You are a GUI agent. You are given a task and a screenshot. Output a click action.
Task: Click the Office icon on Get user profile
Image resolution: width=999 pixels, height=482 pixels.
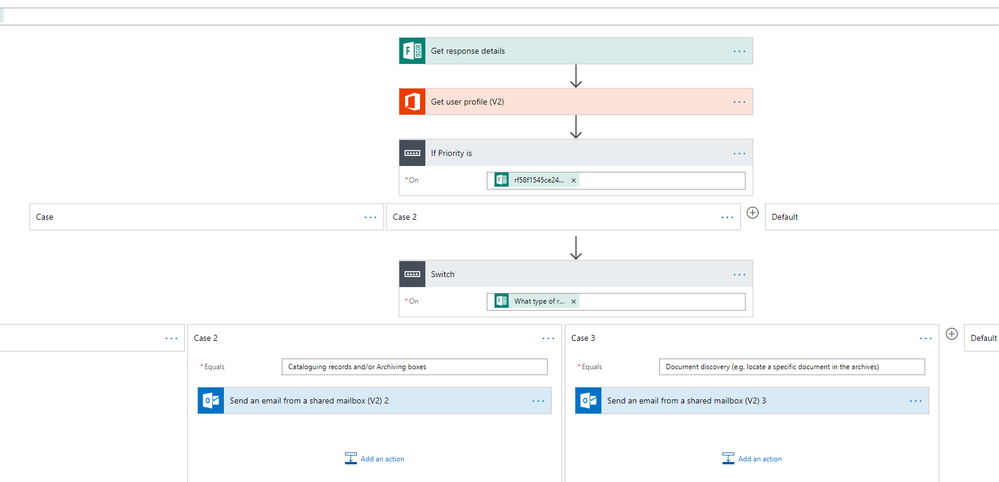[412, 102]
